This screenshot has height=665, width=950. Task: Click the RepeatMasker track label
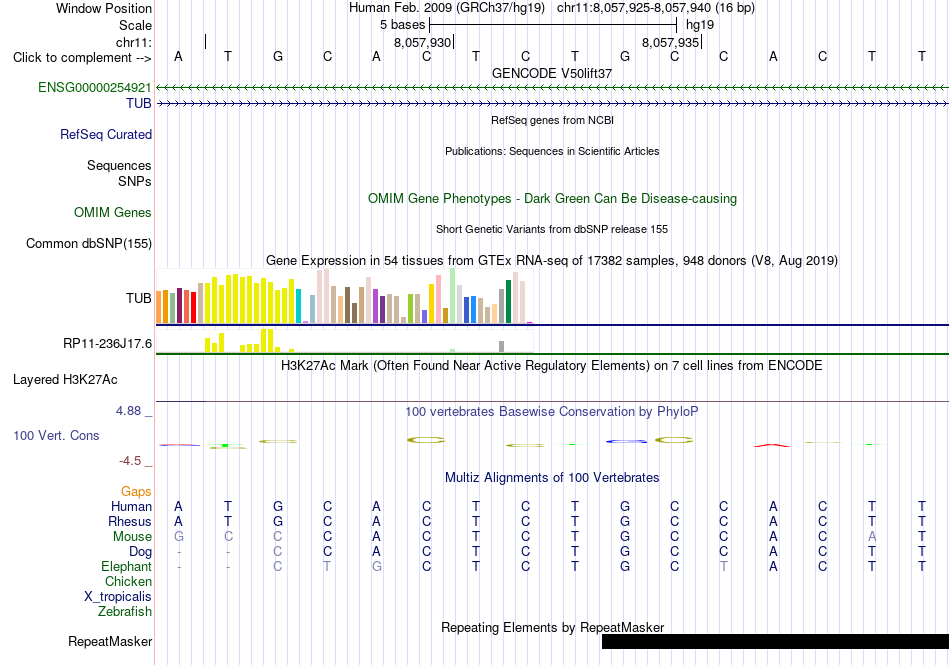click(x=110, y=641)
